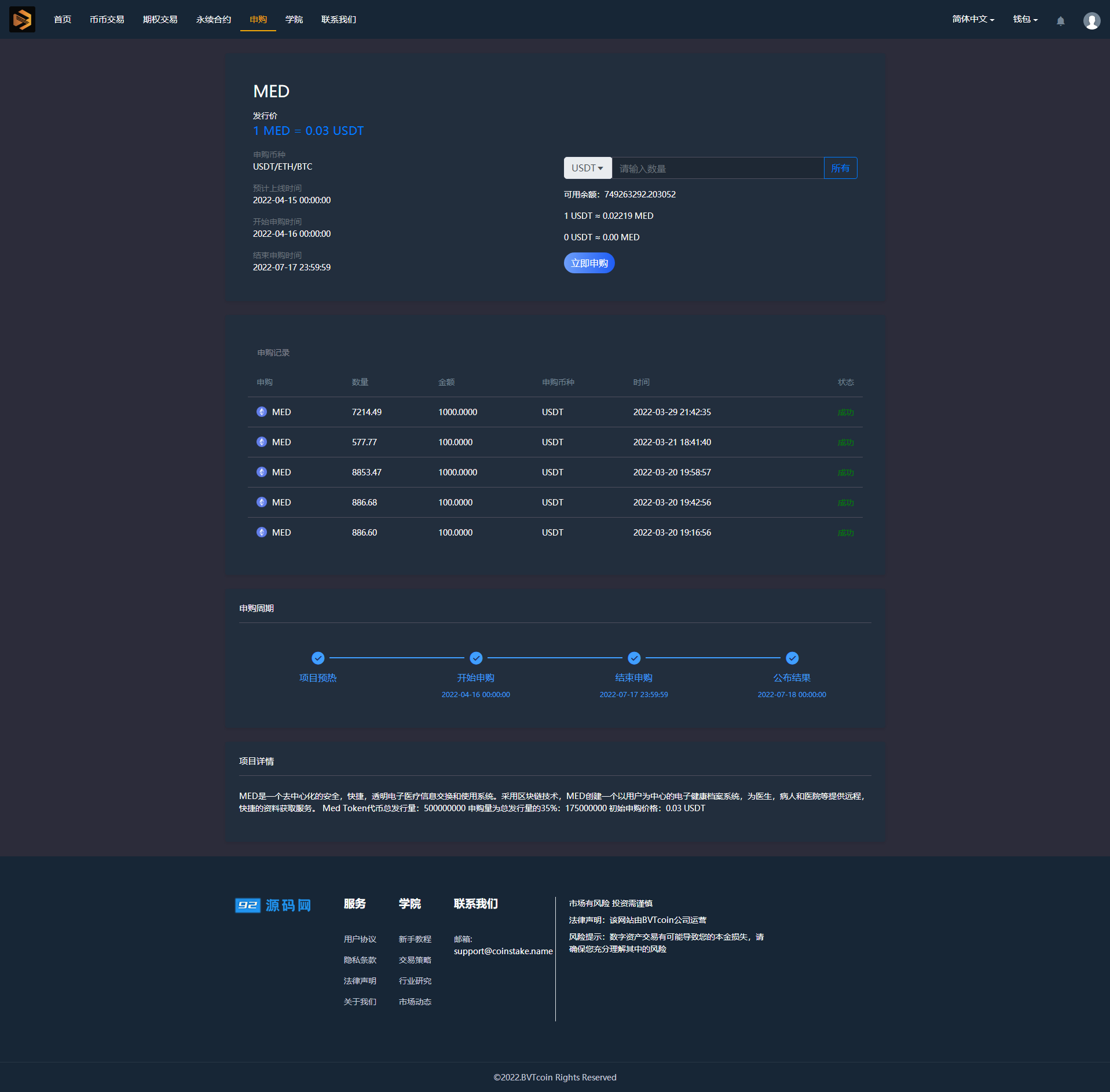Open the 用户协议 footer link
This screenshot has height=1092, width=1110.
[x=360, y=939]
